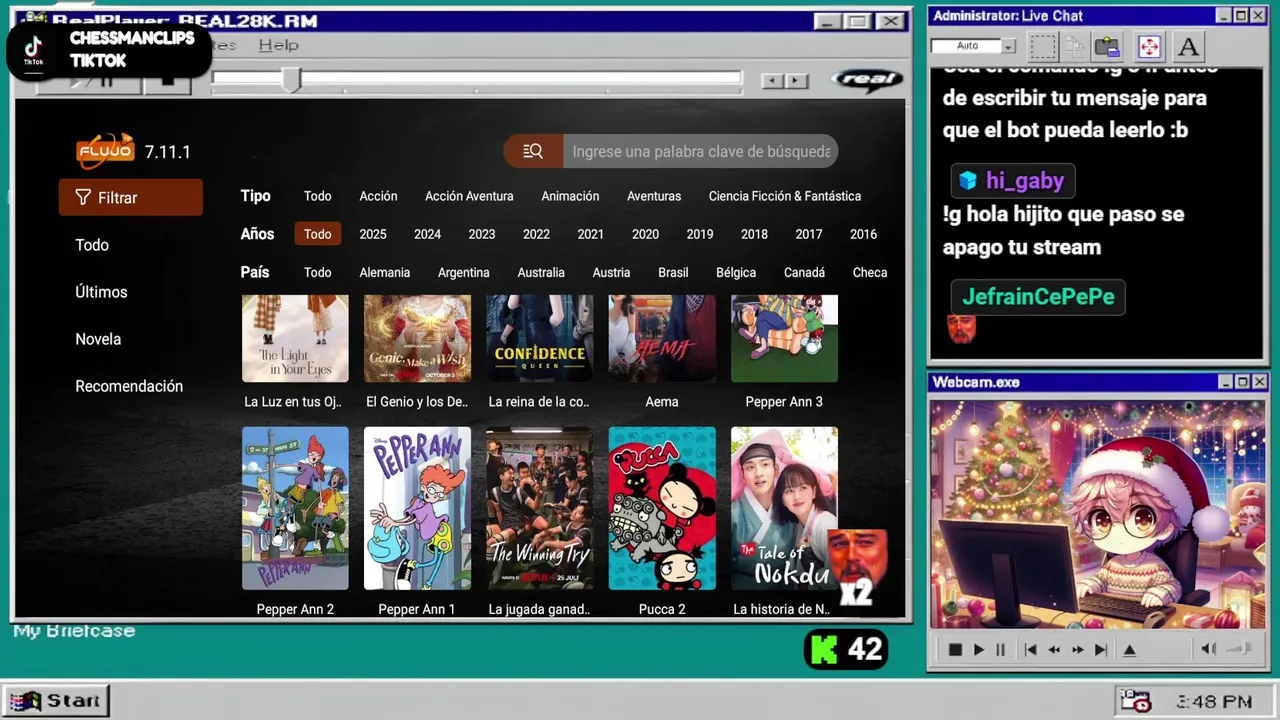Click the Filtrar button in sidebar

pyautogui.click(x=131, y=198)
